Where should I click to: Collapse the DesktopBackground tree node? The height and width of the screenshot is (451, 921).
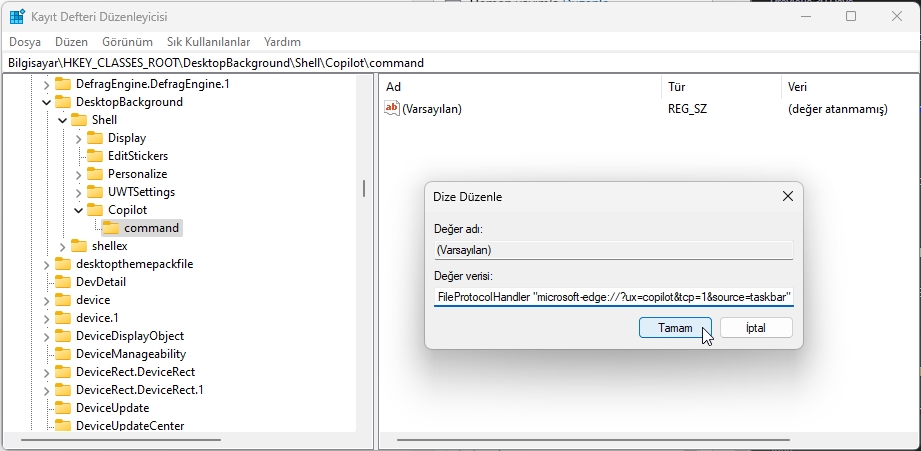(46, 102)
